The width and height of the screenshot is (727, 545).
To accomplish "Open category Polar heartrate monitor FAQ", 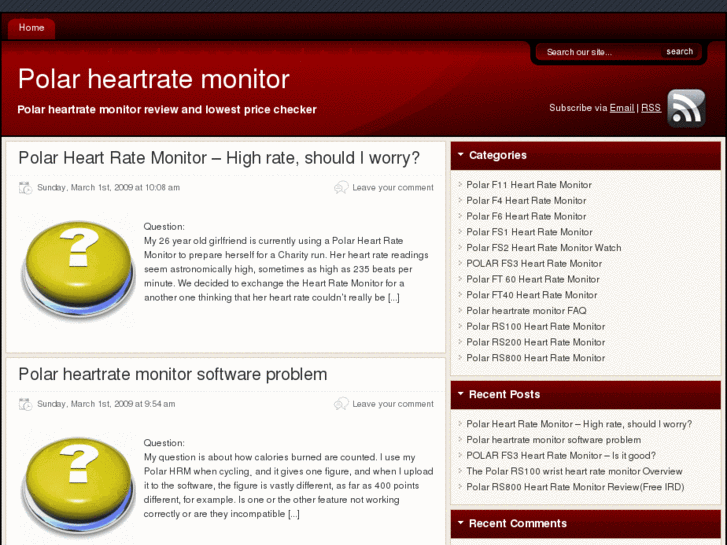I will (526, 311).
